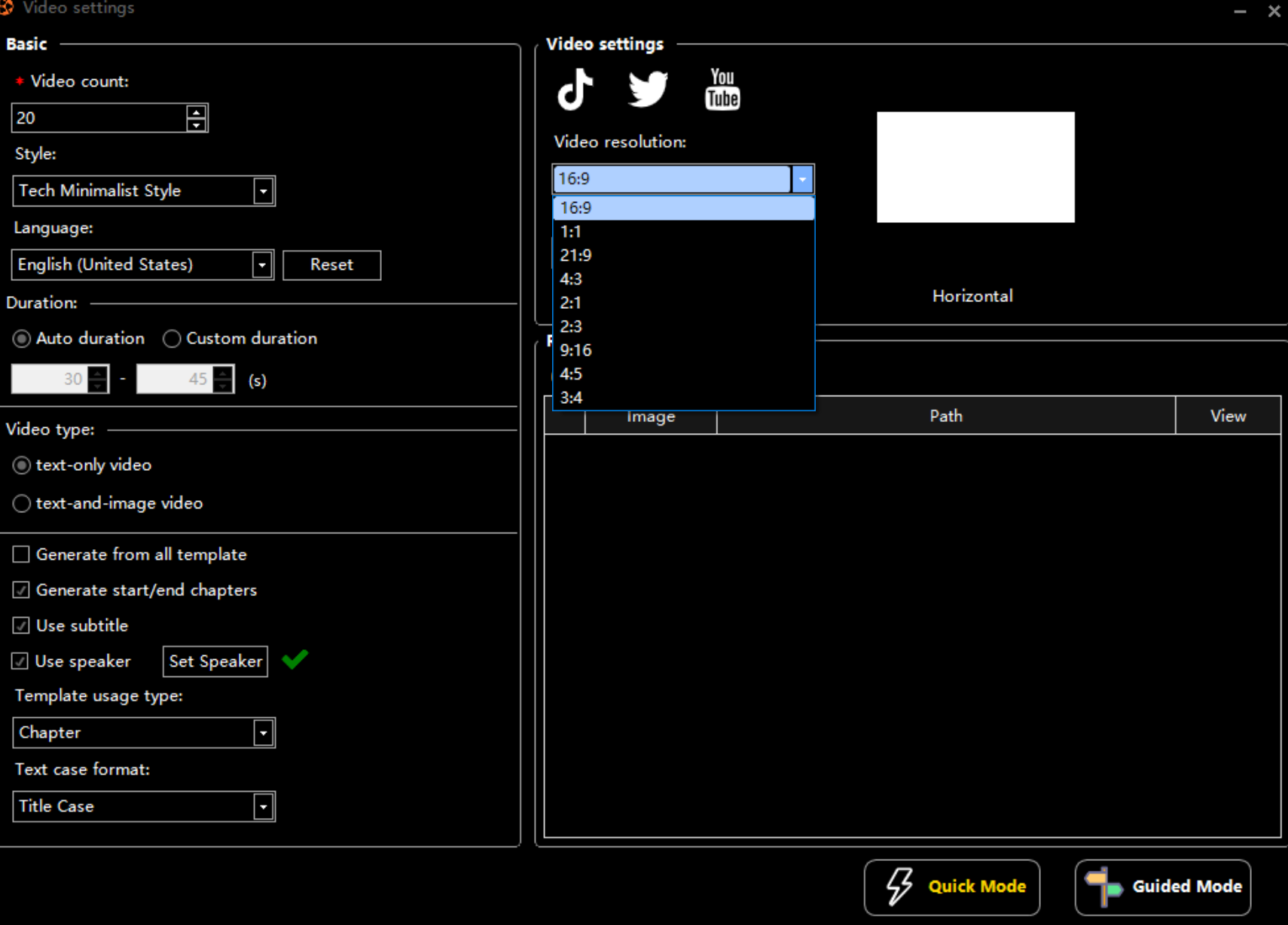This screenshot has height=925, width=1288.
Task: Choose 21:9 resolution option
Action: (x=684, y=255)
